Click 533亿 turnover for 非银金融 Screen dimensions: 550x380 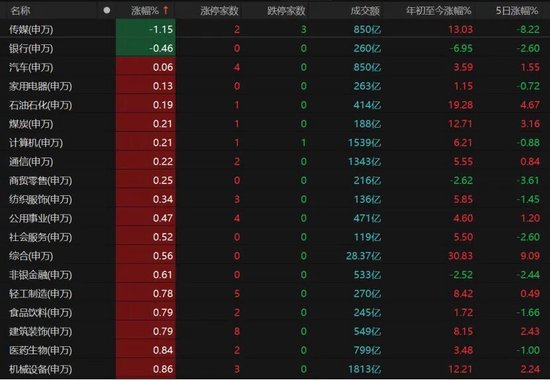[x=367, y=275]
